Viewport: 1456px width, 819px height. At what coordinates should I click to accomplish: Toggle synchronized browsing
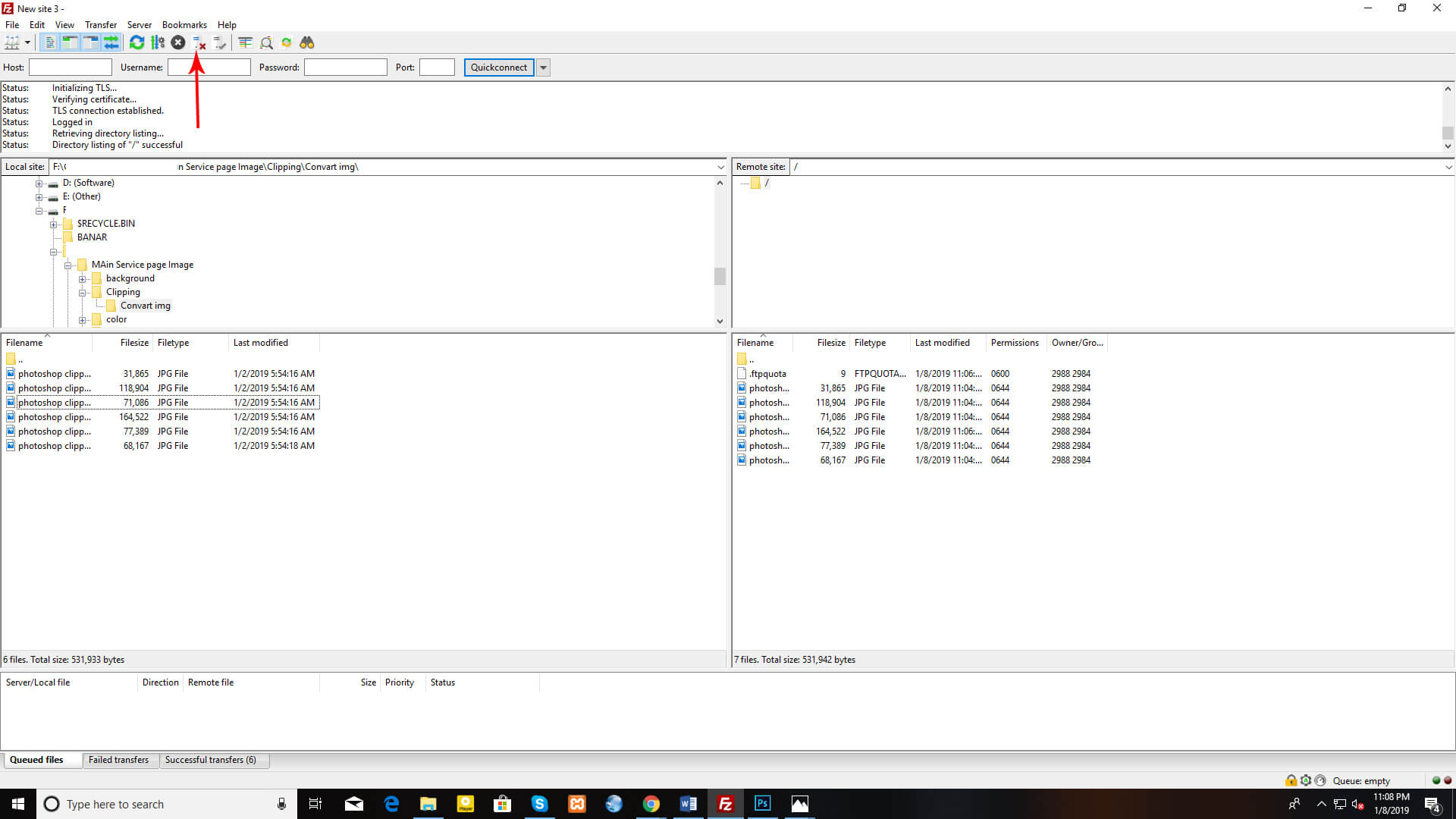[x=287, y=42]
